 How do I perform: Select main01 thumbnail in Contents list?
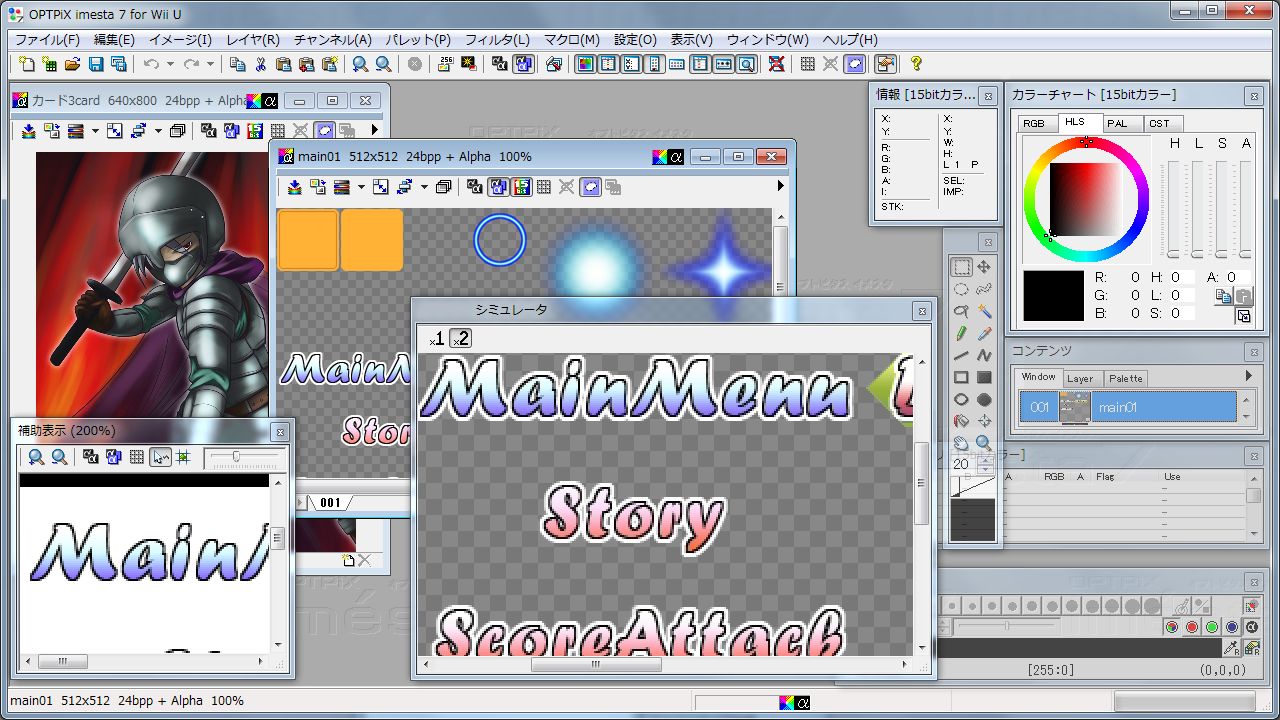[1075, 408]
